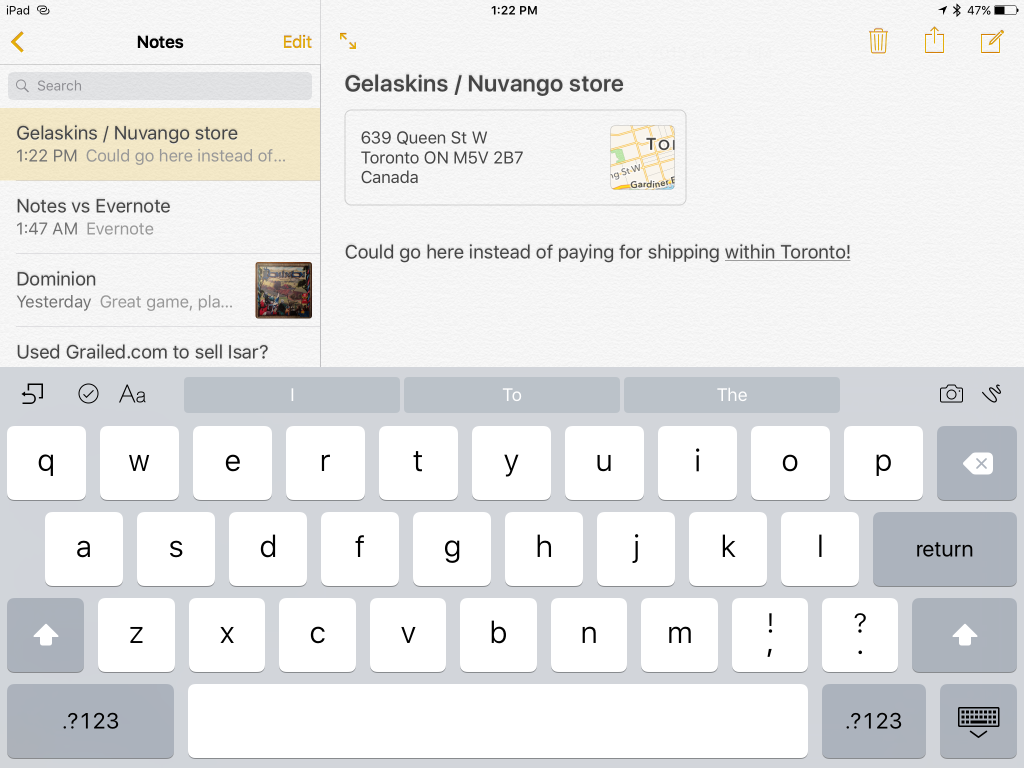Tap the l key
This screenshot has width=1024, height=768.
pyautogui.click(x=820, y=549)
